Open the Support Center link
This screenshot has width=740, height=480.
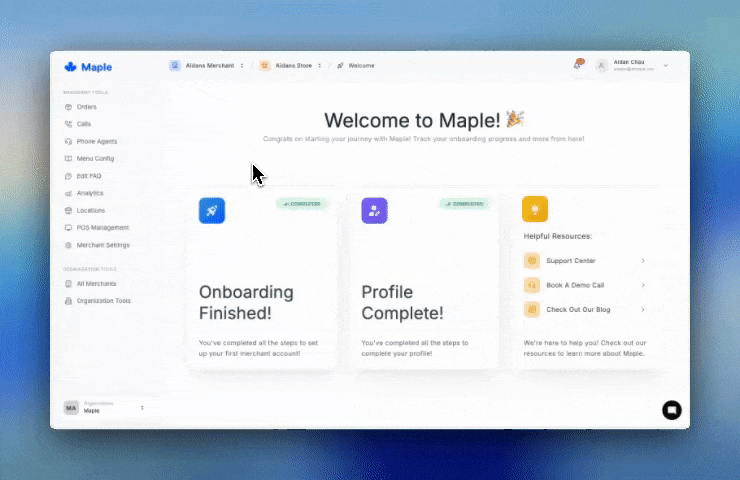click(x=571, y=261)
